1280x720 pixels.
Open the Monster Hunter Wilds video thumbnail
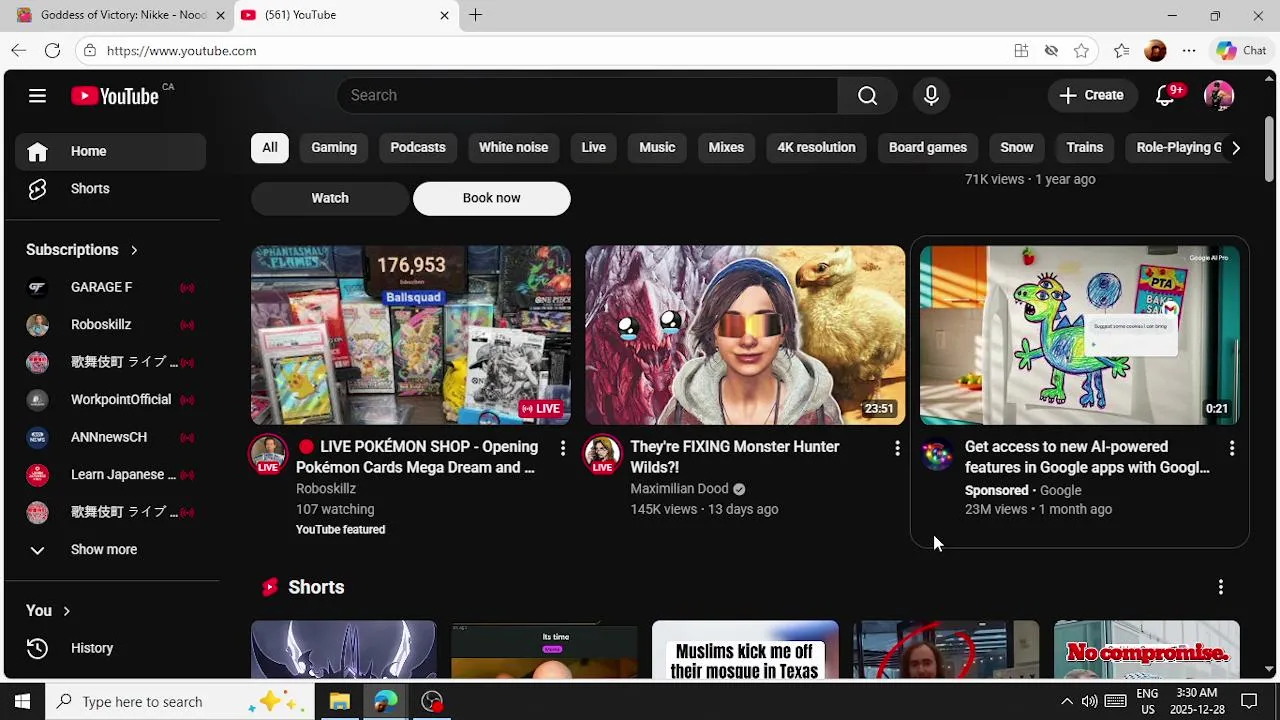[x=745, y=336]
